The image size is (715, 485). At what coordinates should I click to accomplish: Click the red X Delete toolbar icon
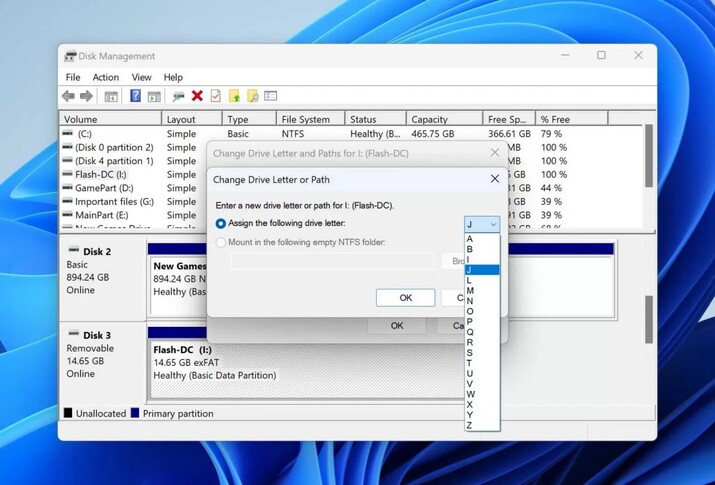(197, 96)
